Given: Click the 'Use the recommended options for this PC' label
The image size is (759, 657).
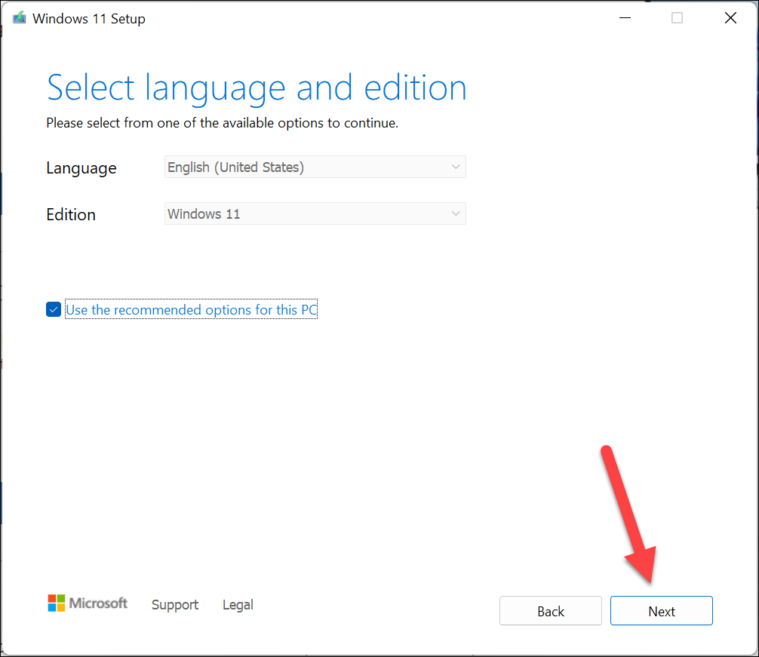Looking at the screenshot, I should [x=191, y=309].
